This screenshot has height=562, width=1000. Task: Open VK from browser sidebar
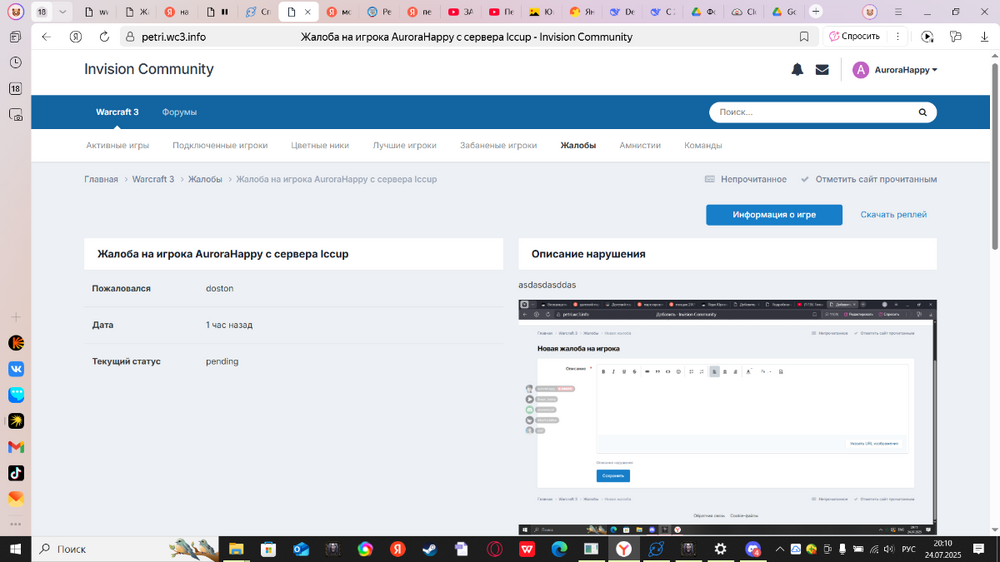click(x=16, y=369)
